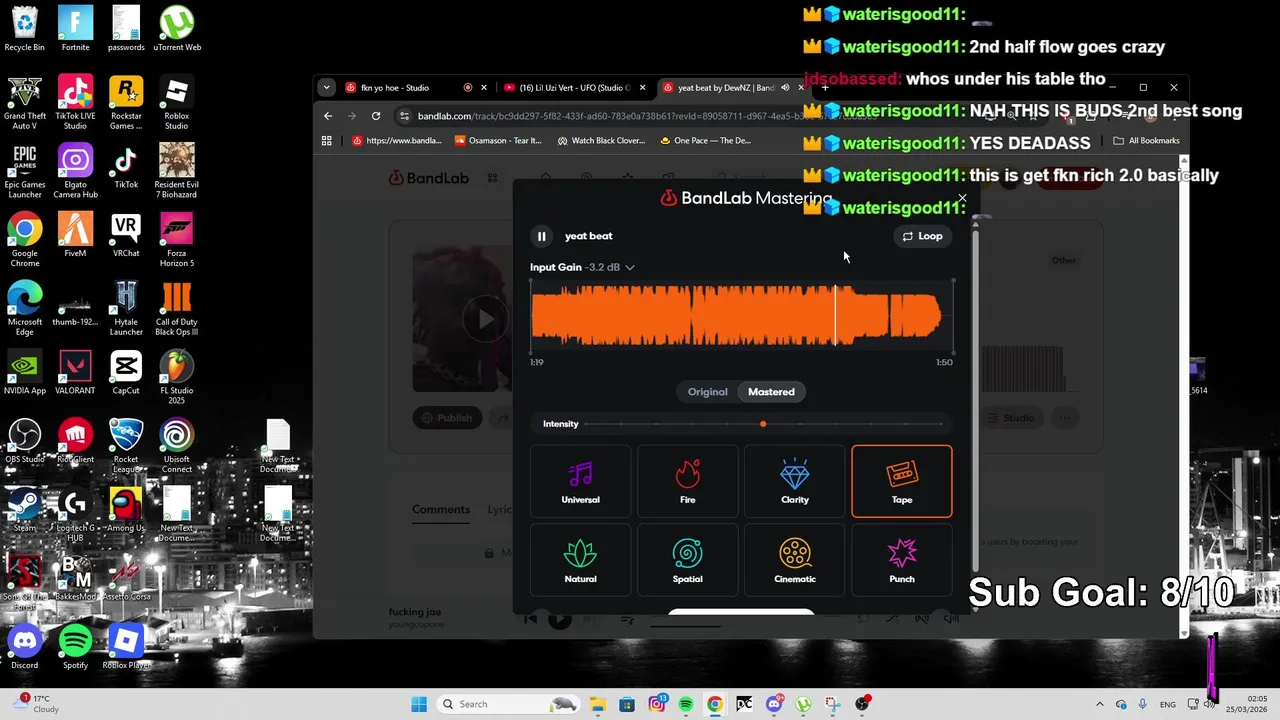1280x720 pixels.
Task: Open the Input Gain dropdown
Action: pos(582,267)
